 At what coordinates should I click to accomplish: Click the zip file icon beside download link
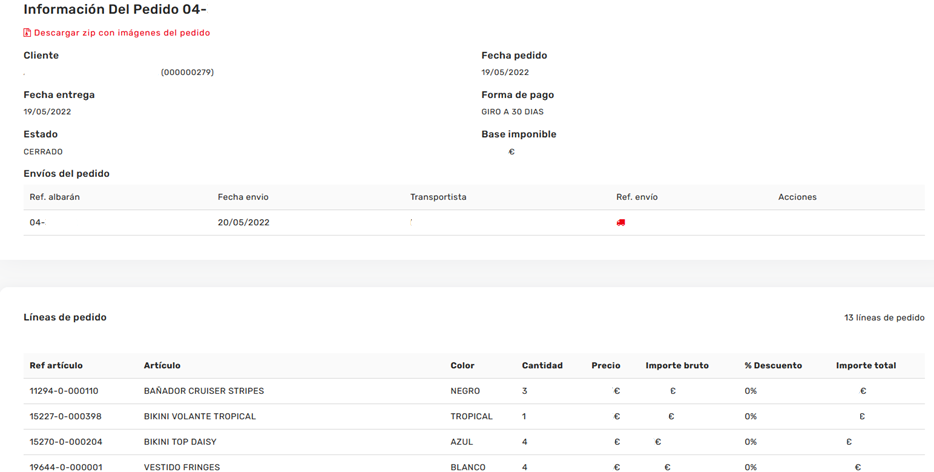(x=27, y=33)
